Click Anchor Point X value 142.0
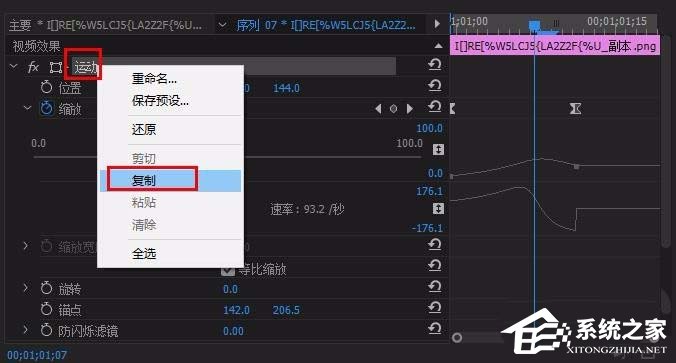This screenshot has width=676, height=363. coord(236,310)
